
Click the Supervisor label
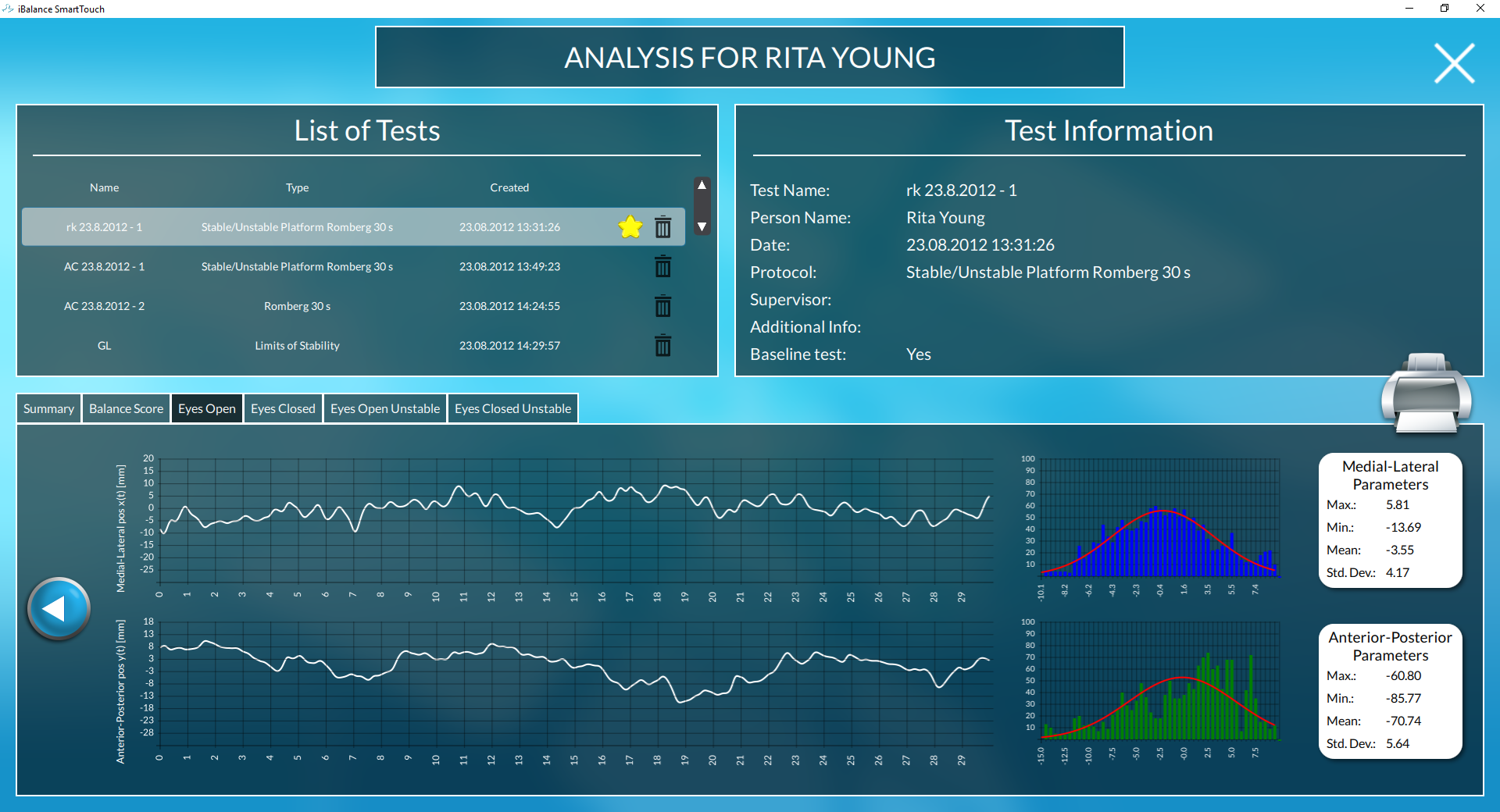791,300
